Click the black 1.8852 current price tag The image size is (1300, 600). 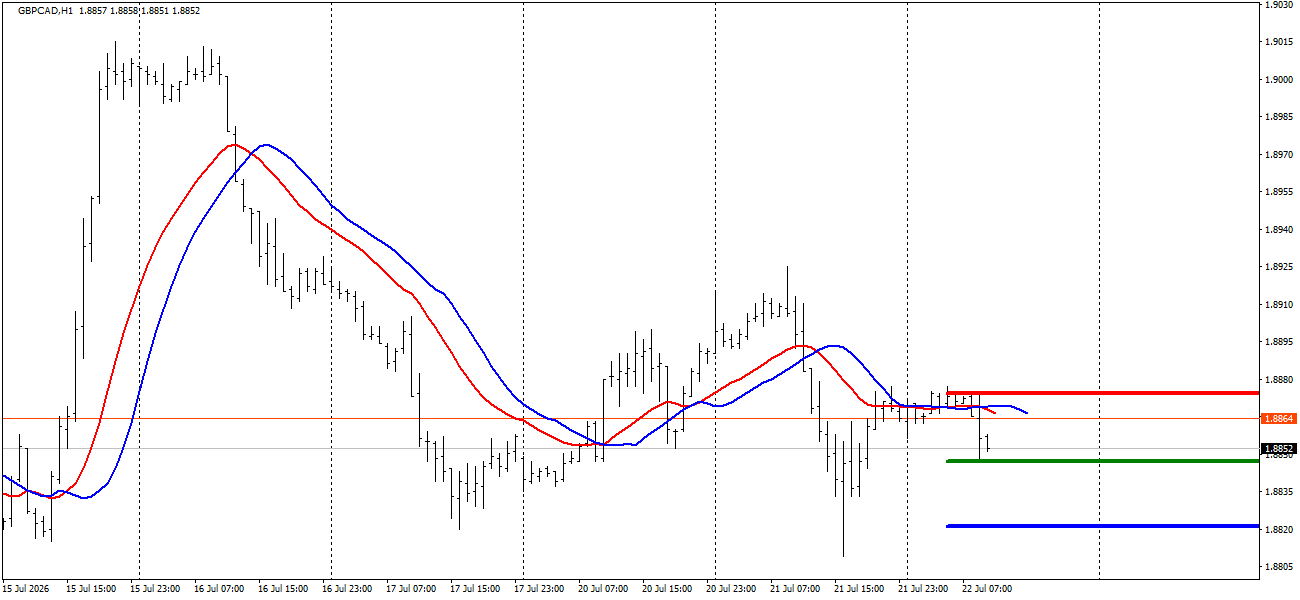[x=1279, y=448]
